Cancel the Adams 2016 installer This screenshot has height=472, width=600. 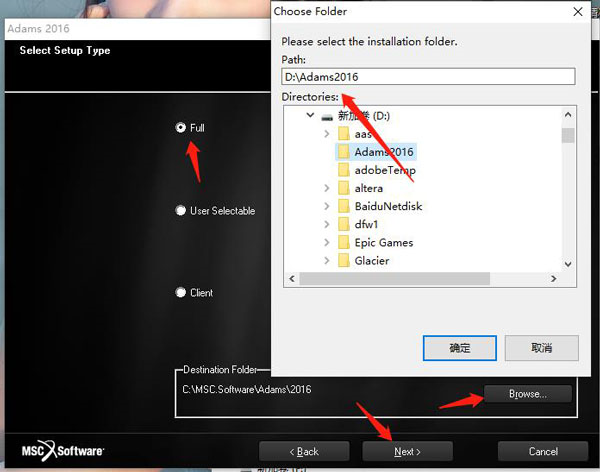(x=543, y=451)
